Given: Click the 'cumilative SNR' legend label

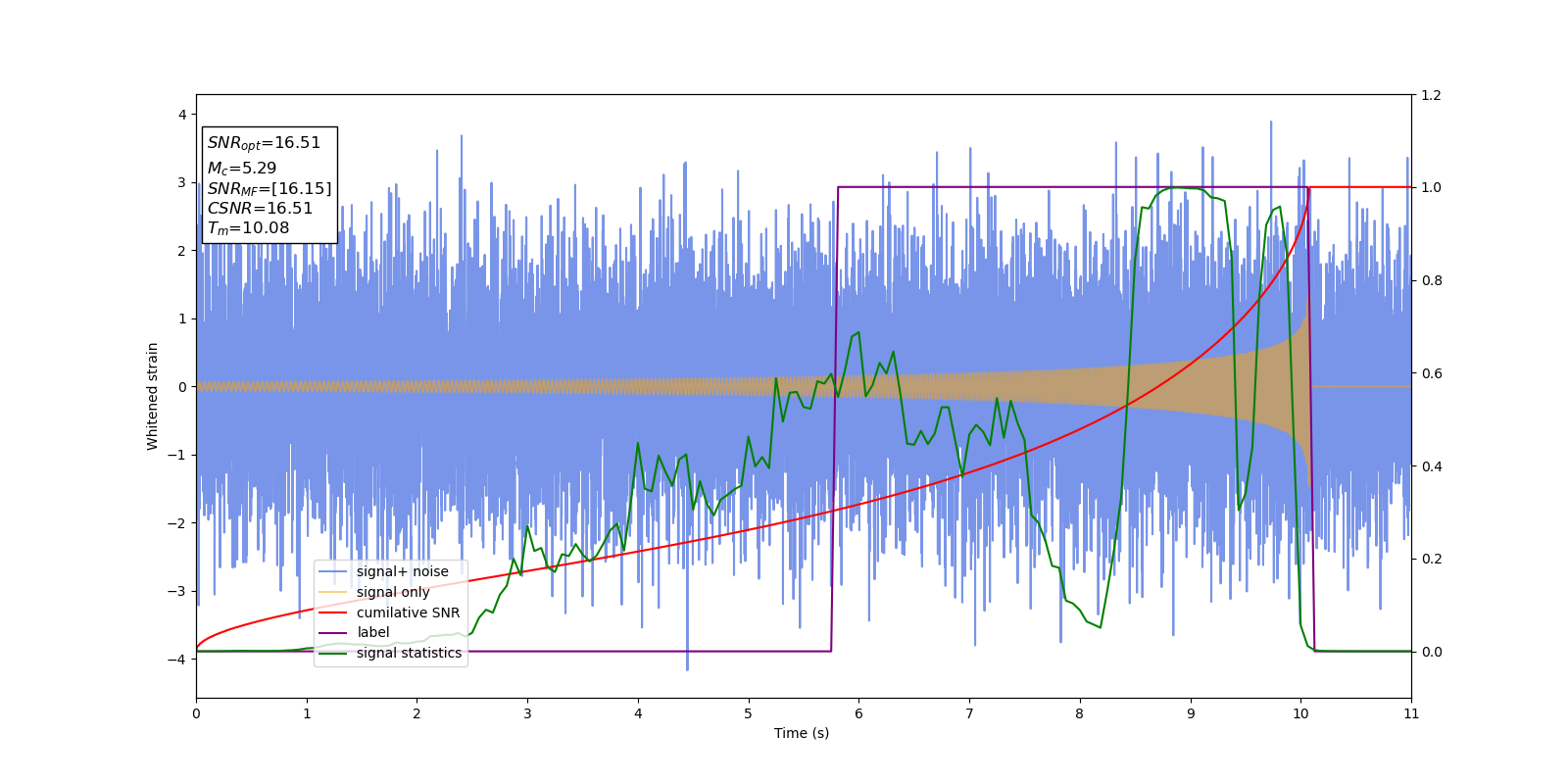Looking at the screenshot, I should coord(408,612).
